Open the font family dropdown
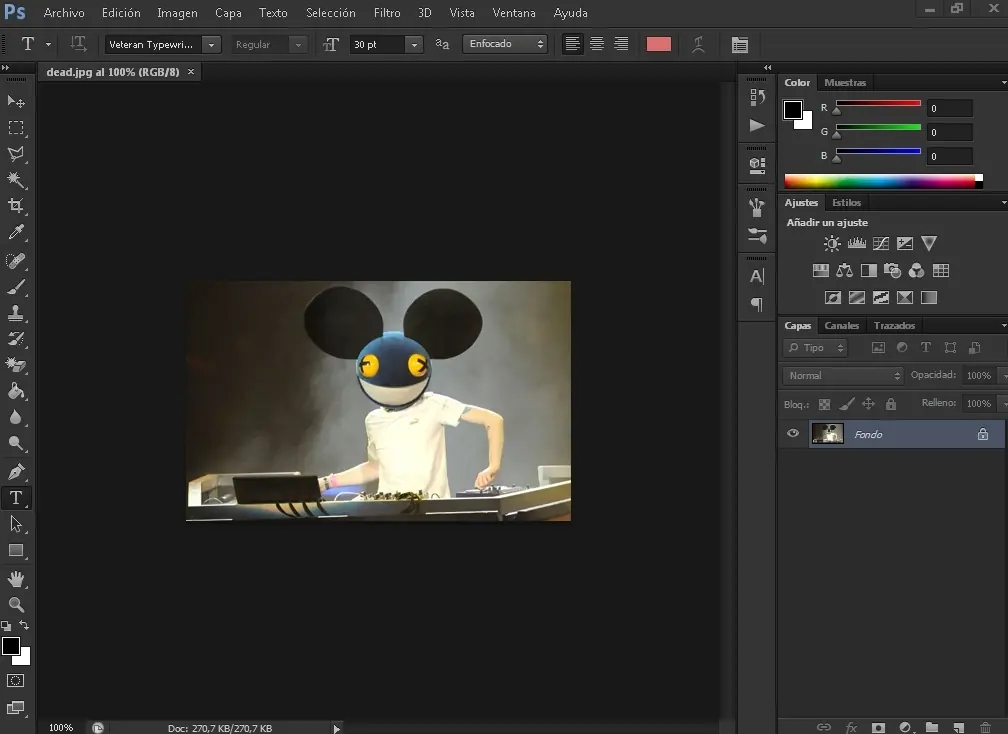Image resolution: width=1008 pixels, height=734 pixels. pyautogui.click(x=211, y=45)
